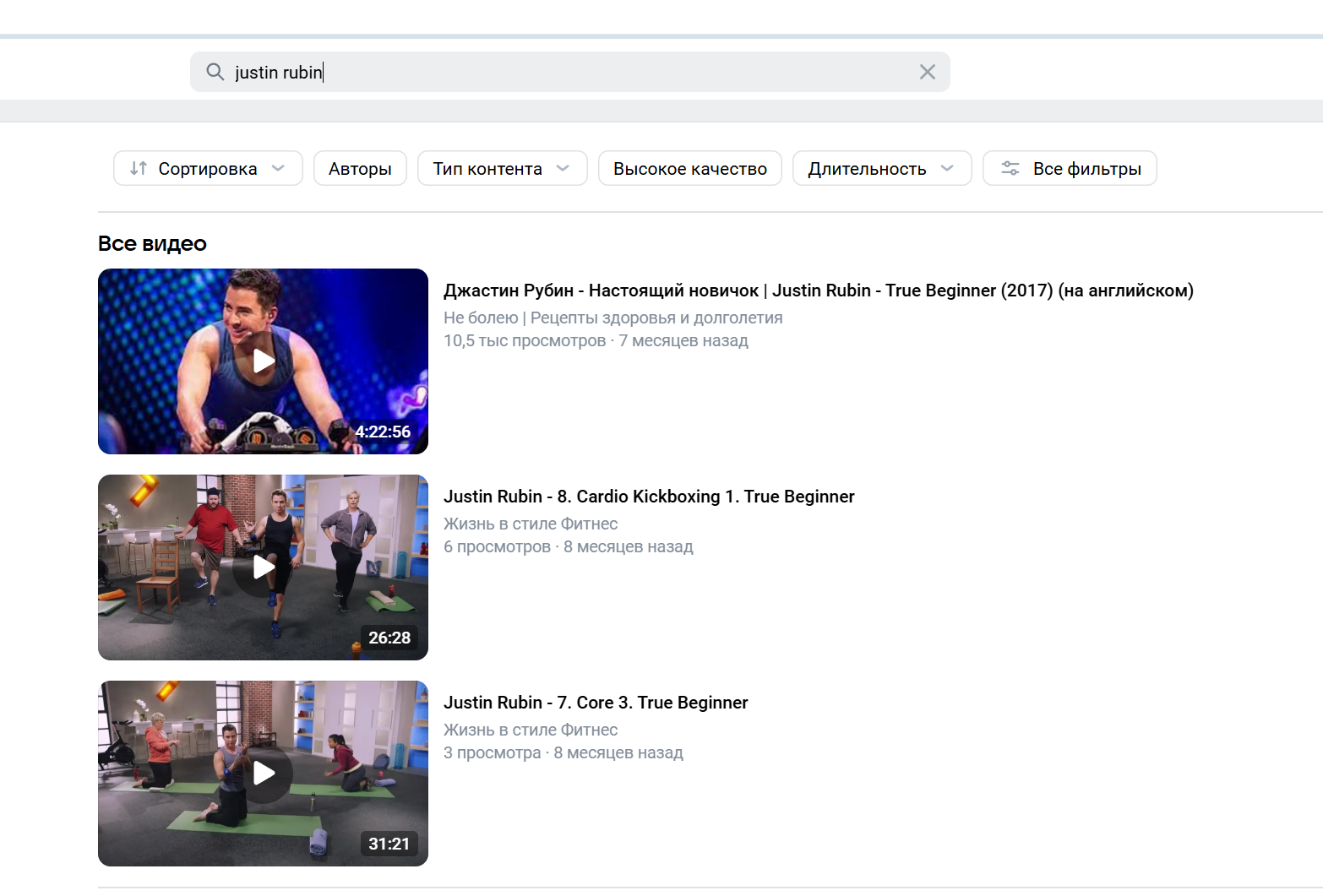Play the Cardio Kickboxing 1 video
This screenshot has width=1323, height=896.
[x=264, y=567]
